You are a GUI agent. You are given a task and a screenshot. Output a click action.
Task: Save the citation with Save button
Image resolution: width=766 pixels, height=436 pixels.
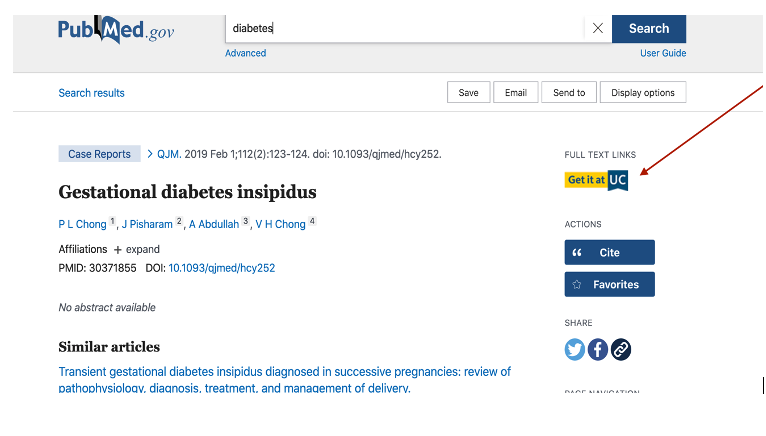click(468, 92)
